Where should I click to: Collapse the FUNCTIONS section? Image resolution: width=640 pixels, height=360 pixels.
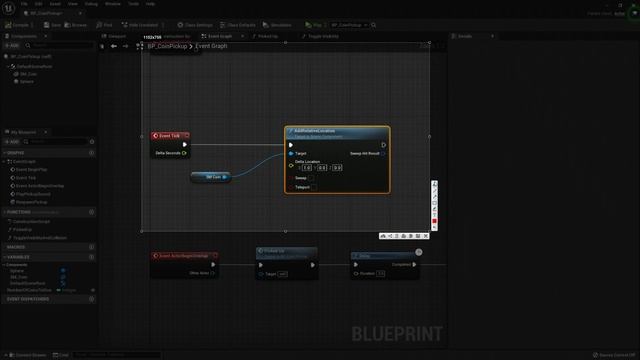4,212
